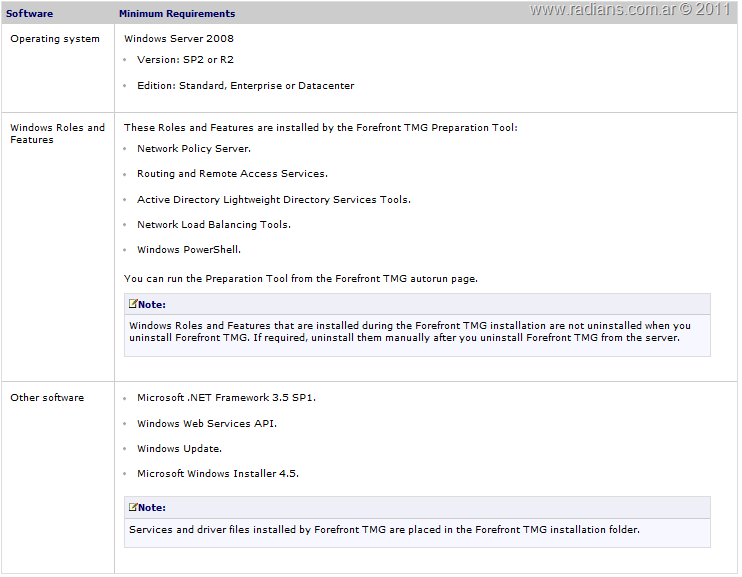Click Microsoft Windows Installer 4.5 item

pyautogui.click(x=218, y=474)
